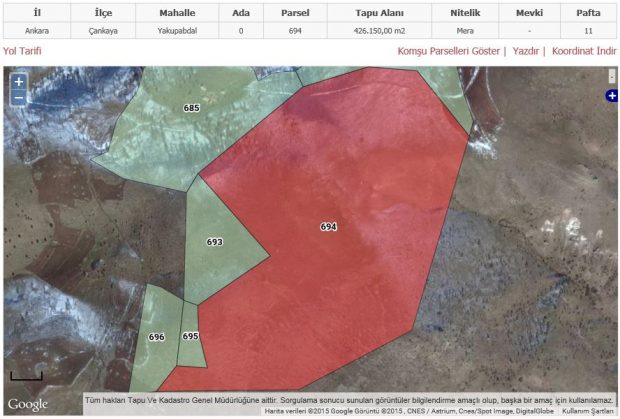Select parcel 685 on the map
The image size is (620, 419).
(x=191, y=107)
